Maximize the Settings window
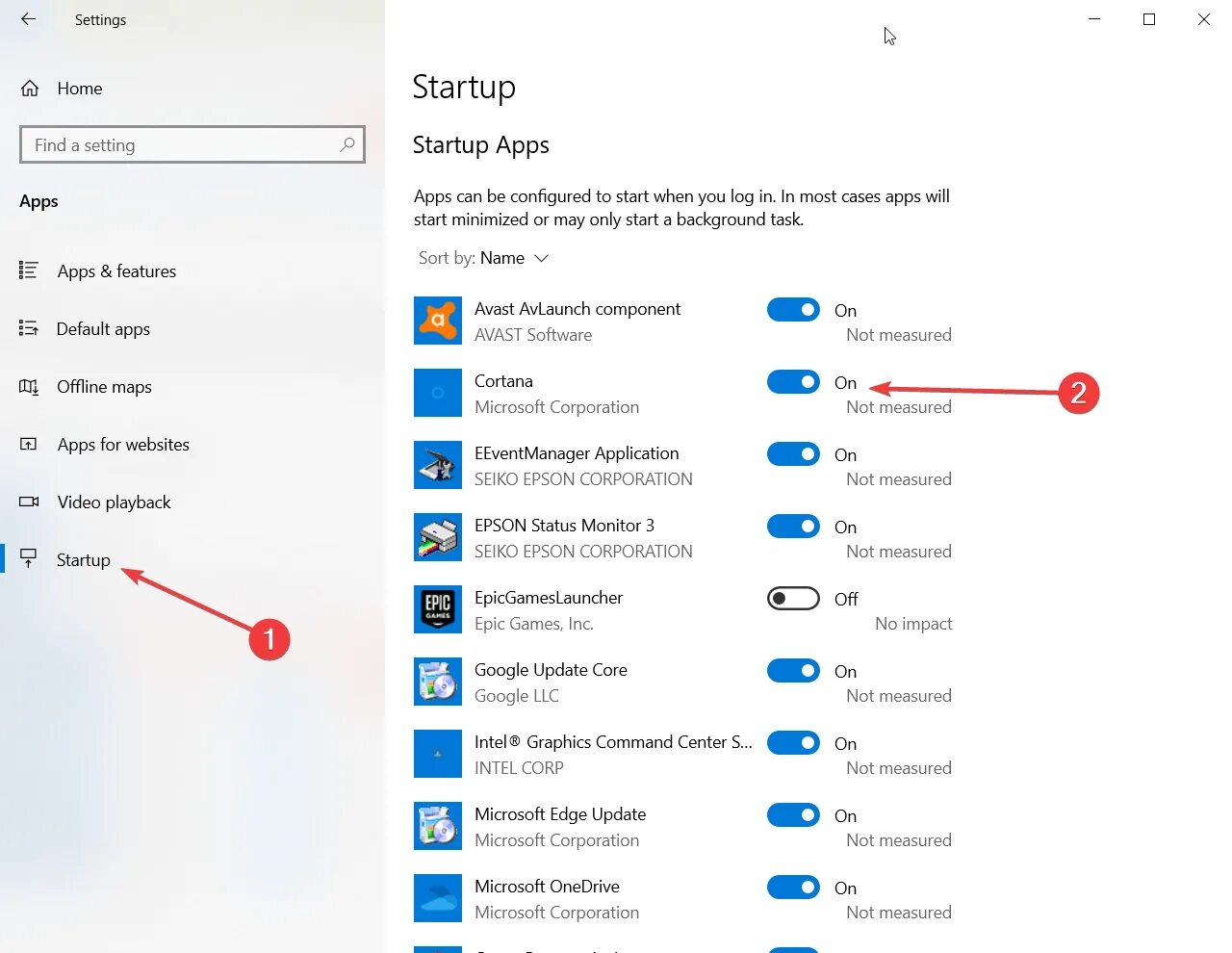1232x953 pixels. (x=1149, y=19)
